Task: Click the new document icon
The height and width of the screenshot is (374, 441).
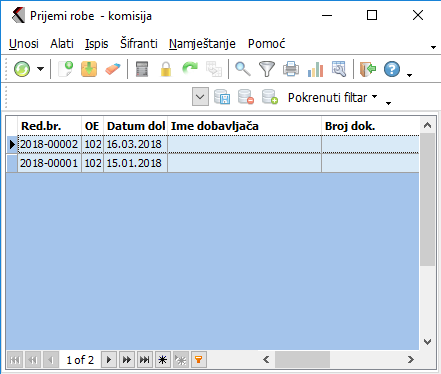Action: [x=66, y=69]
